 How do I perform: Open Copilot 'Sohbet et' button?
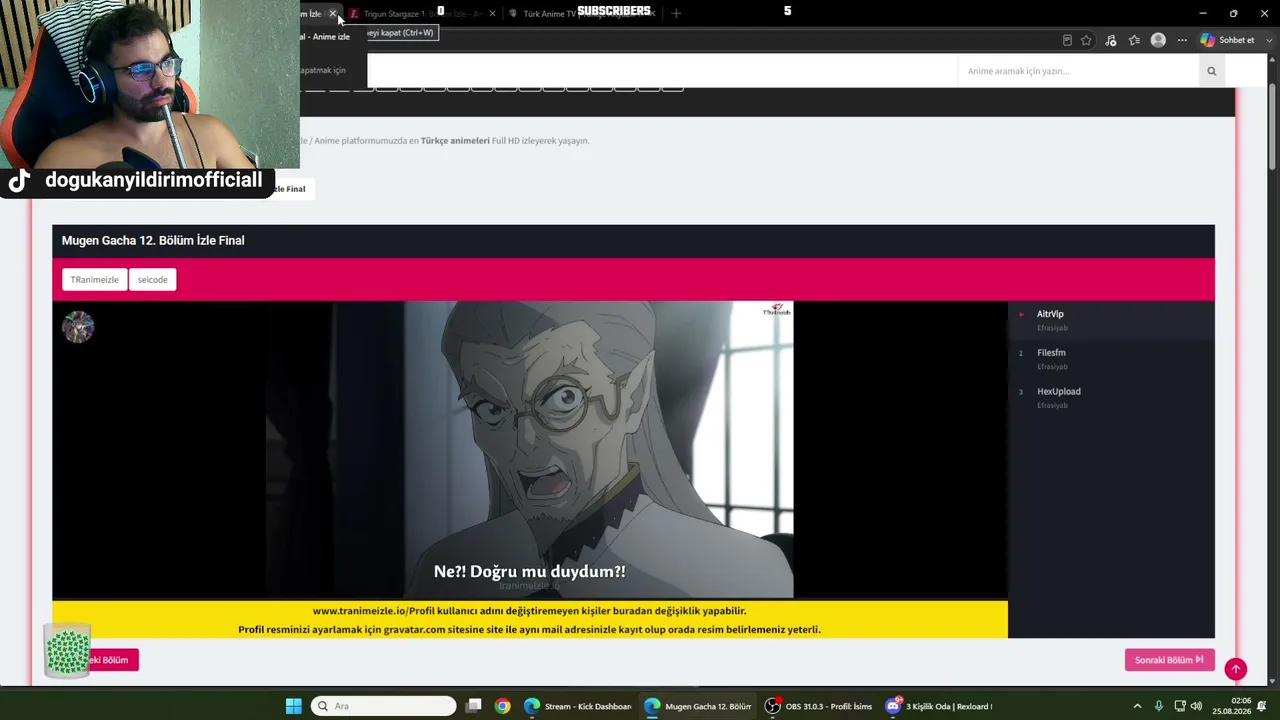point(1227,40)
